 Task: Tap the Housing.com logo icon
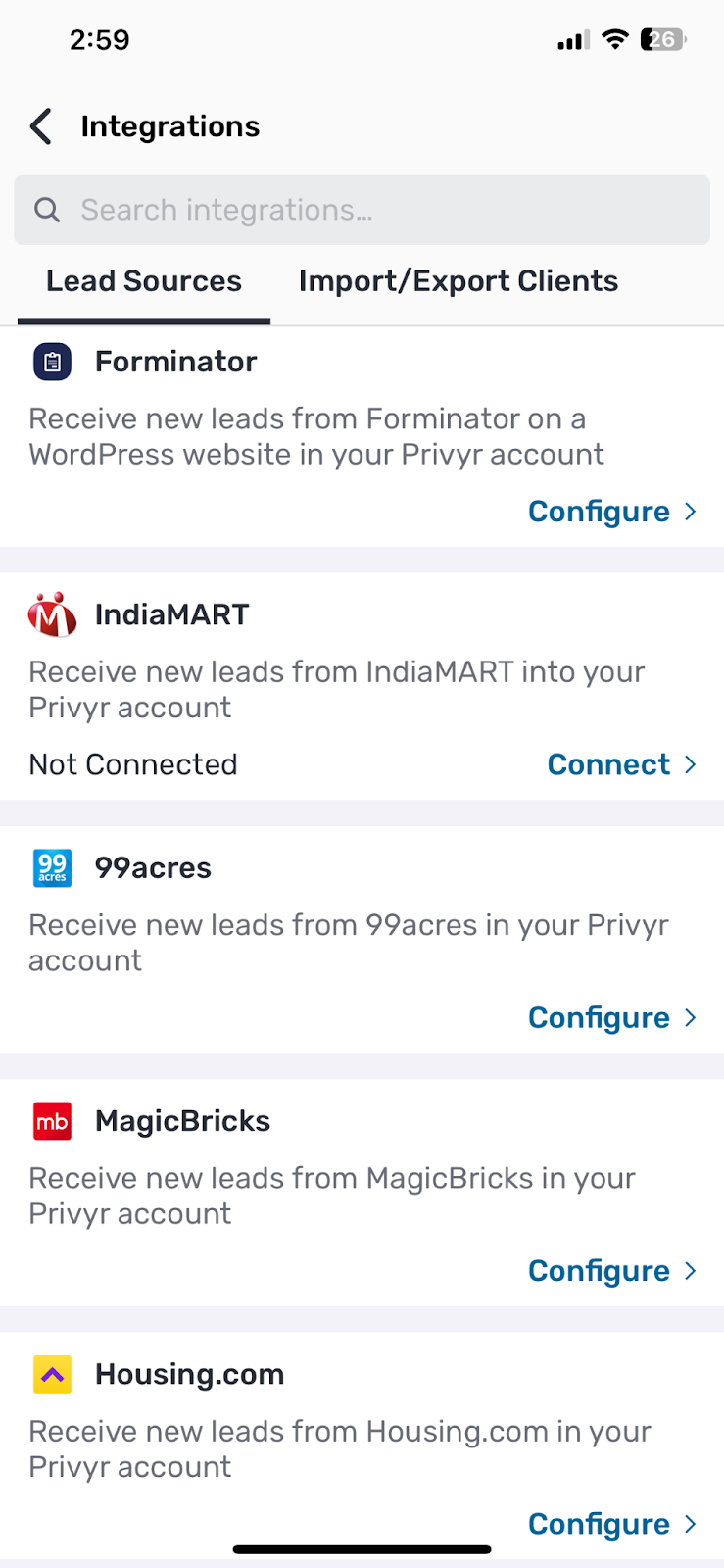click(53, 1374)
